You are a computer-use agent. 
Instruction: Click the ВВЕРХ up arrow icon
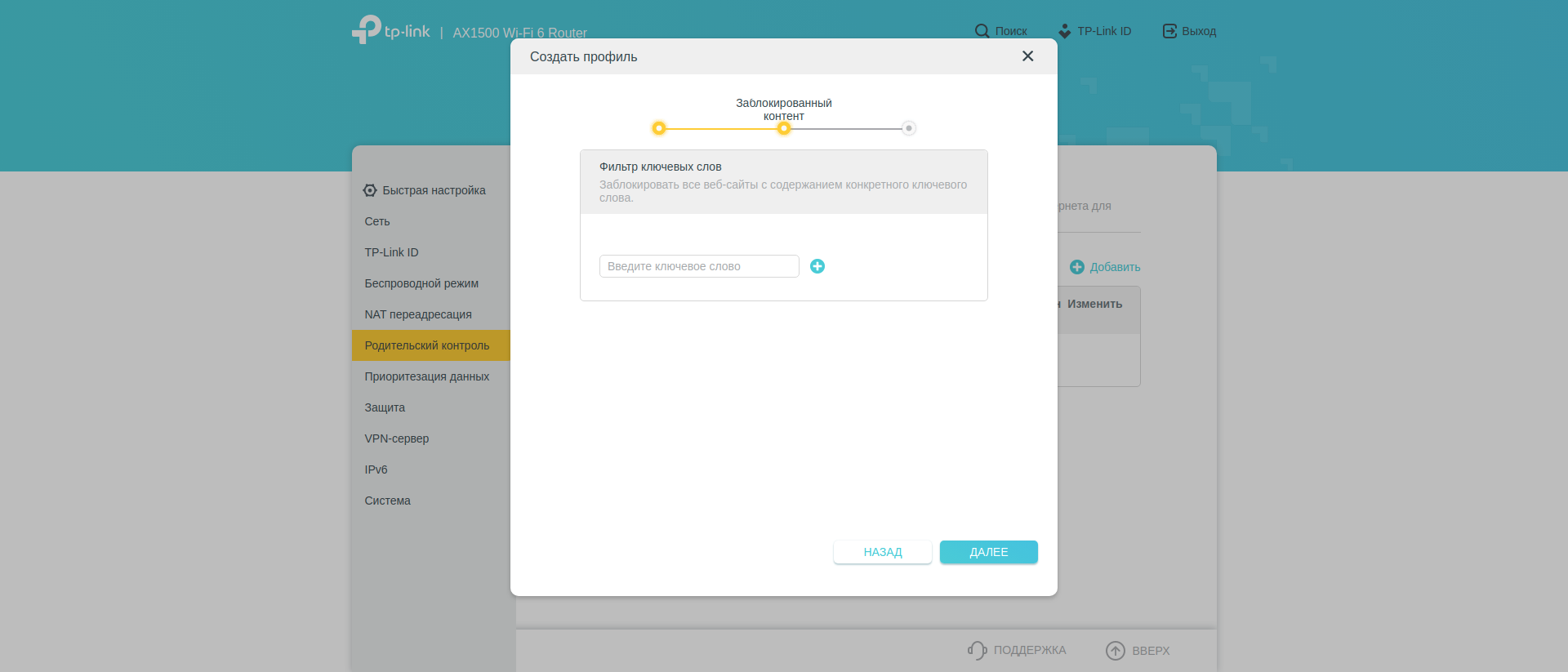click(x=1115, y=650)
